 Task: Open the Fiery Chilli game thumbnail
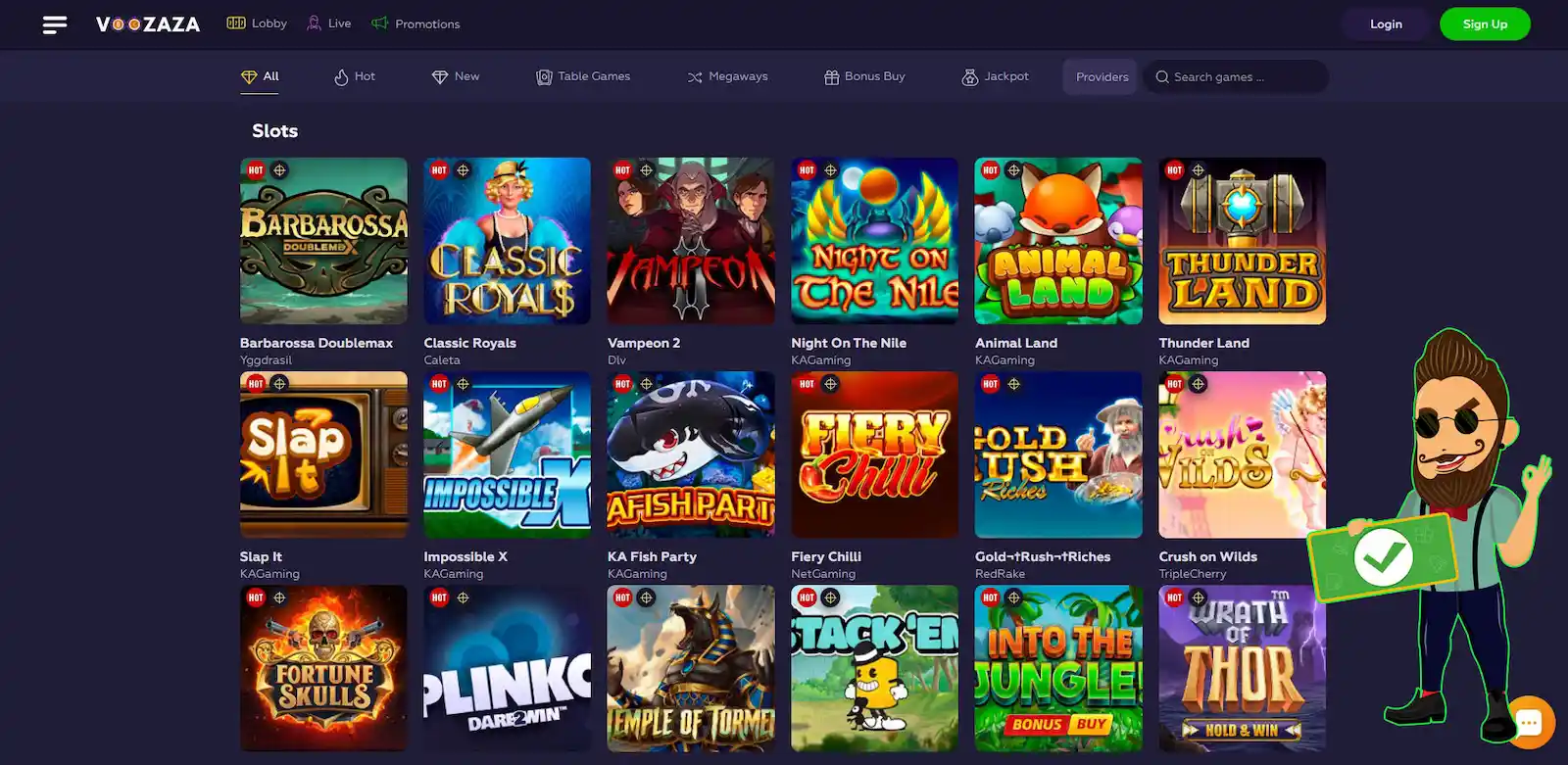pyautogui.click(x=875, y=454)
